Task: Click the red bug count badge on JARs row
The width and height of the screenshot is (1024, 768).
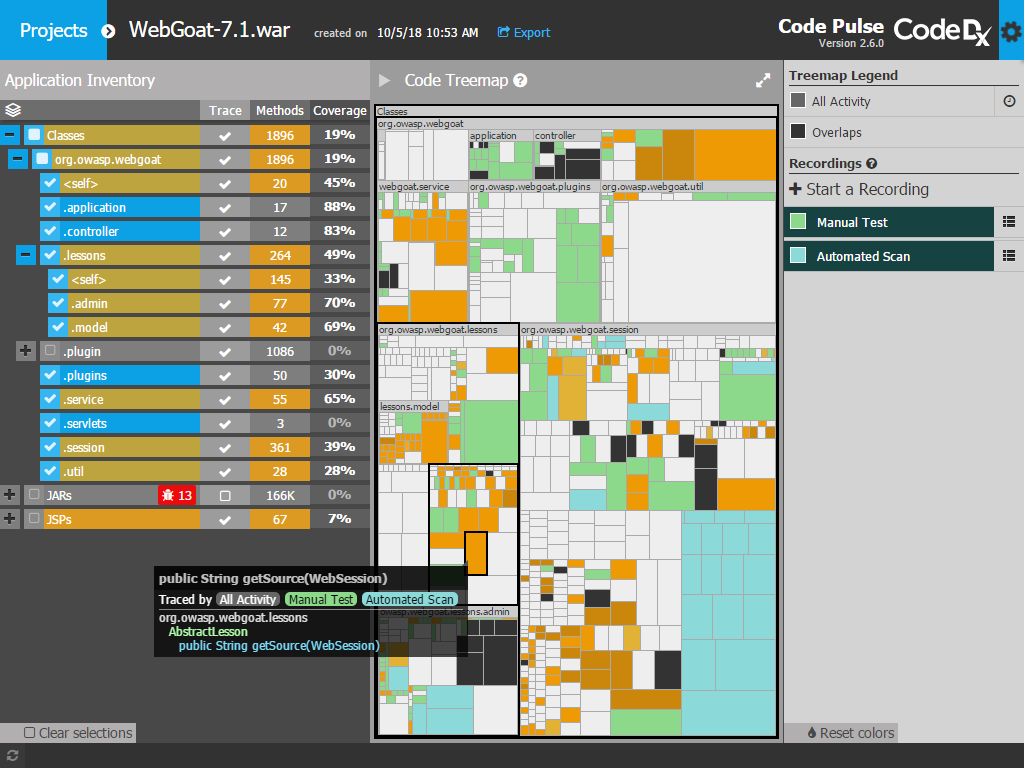Action: [x=176, y=495]
